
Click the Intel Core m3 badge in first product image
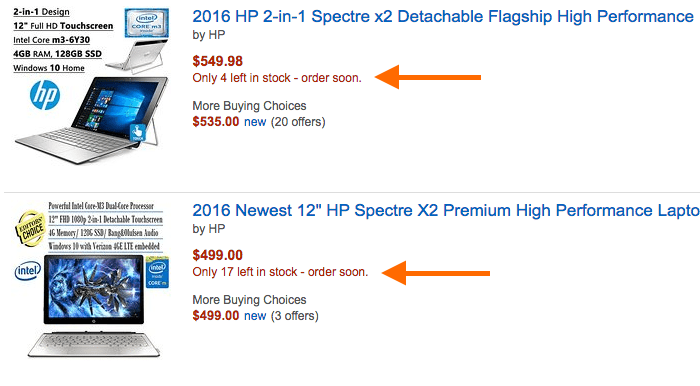[x=146, y=22]
